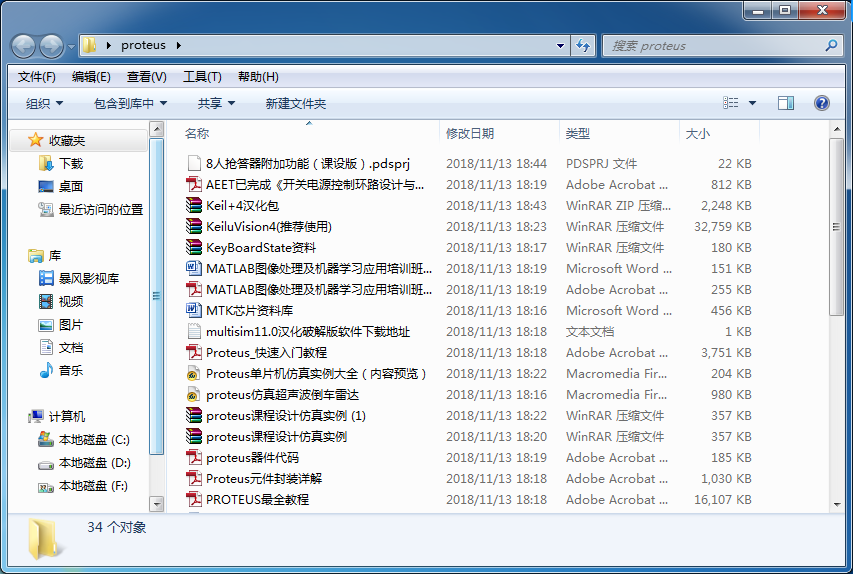Screen dimensions: 853x574
Task: Click the folder icon in address bar
Action: pos(90,45)
